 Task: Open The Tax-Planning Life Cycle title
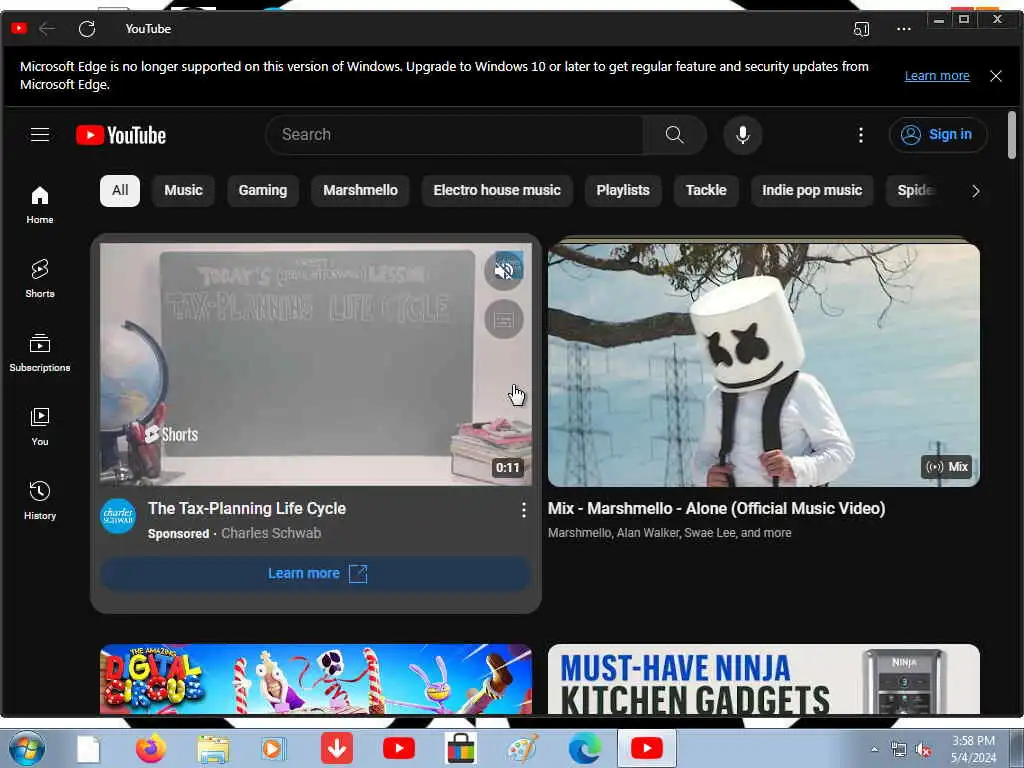[247, 508]
